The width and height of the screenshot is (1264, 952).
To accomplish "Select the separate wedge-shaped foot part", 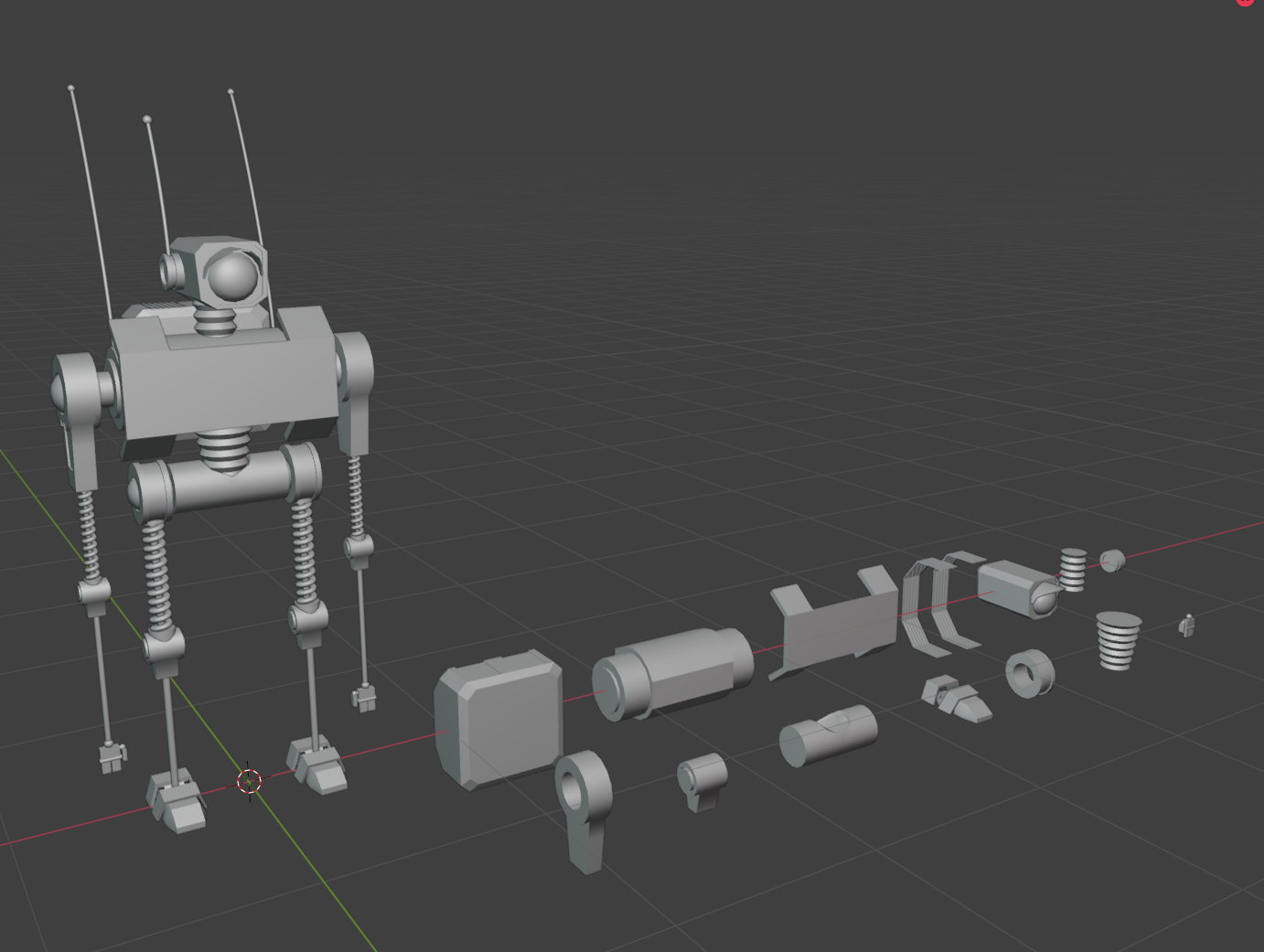I will (957, 699).
